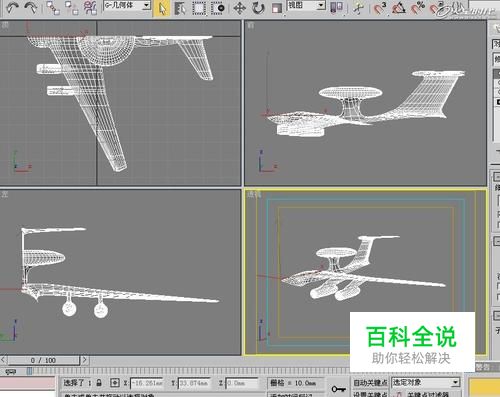Toggle the 3D Snaps magnet
500x397 pixels.
point(380,8)
